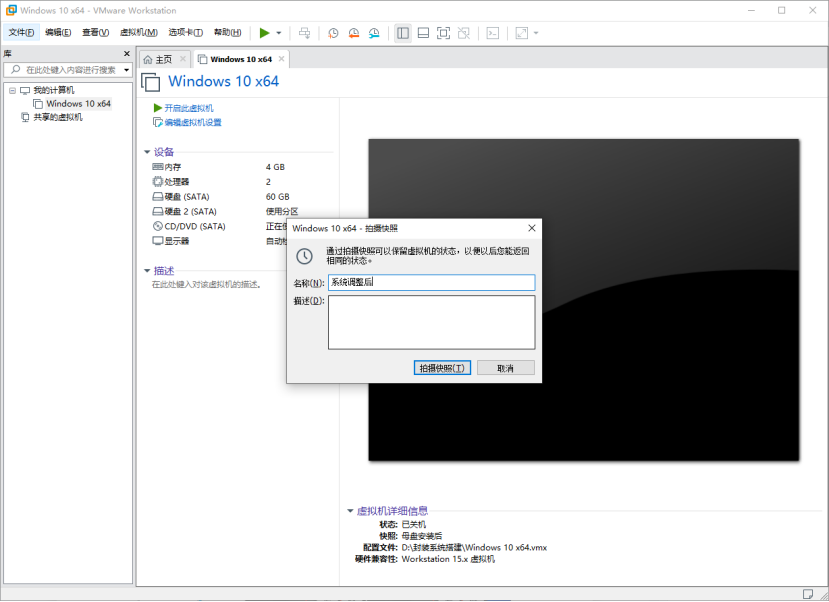This screenshot has width=829, height=602.
Task: Click the 60 GB hard disk value
Action: point(278,197)
